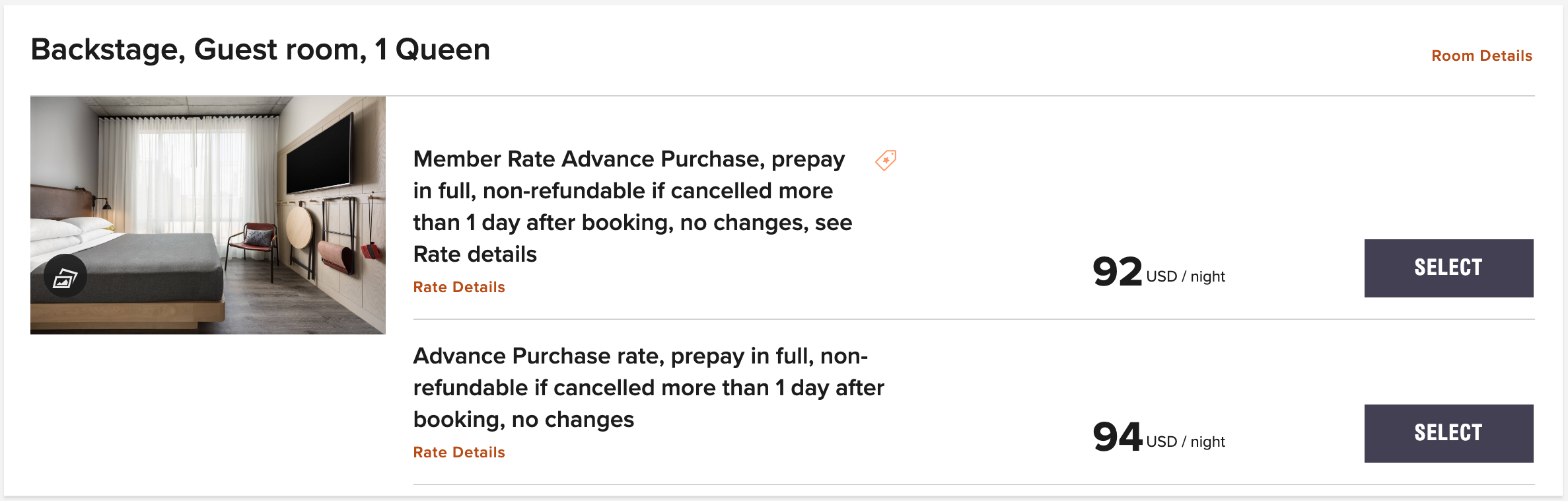Click the 94 price figure
The width and height of the screenshot is (1568, 501).
coord(1117,437)
